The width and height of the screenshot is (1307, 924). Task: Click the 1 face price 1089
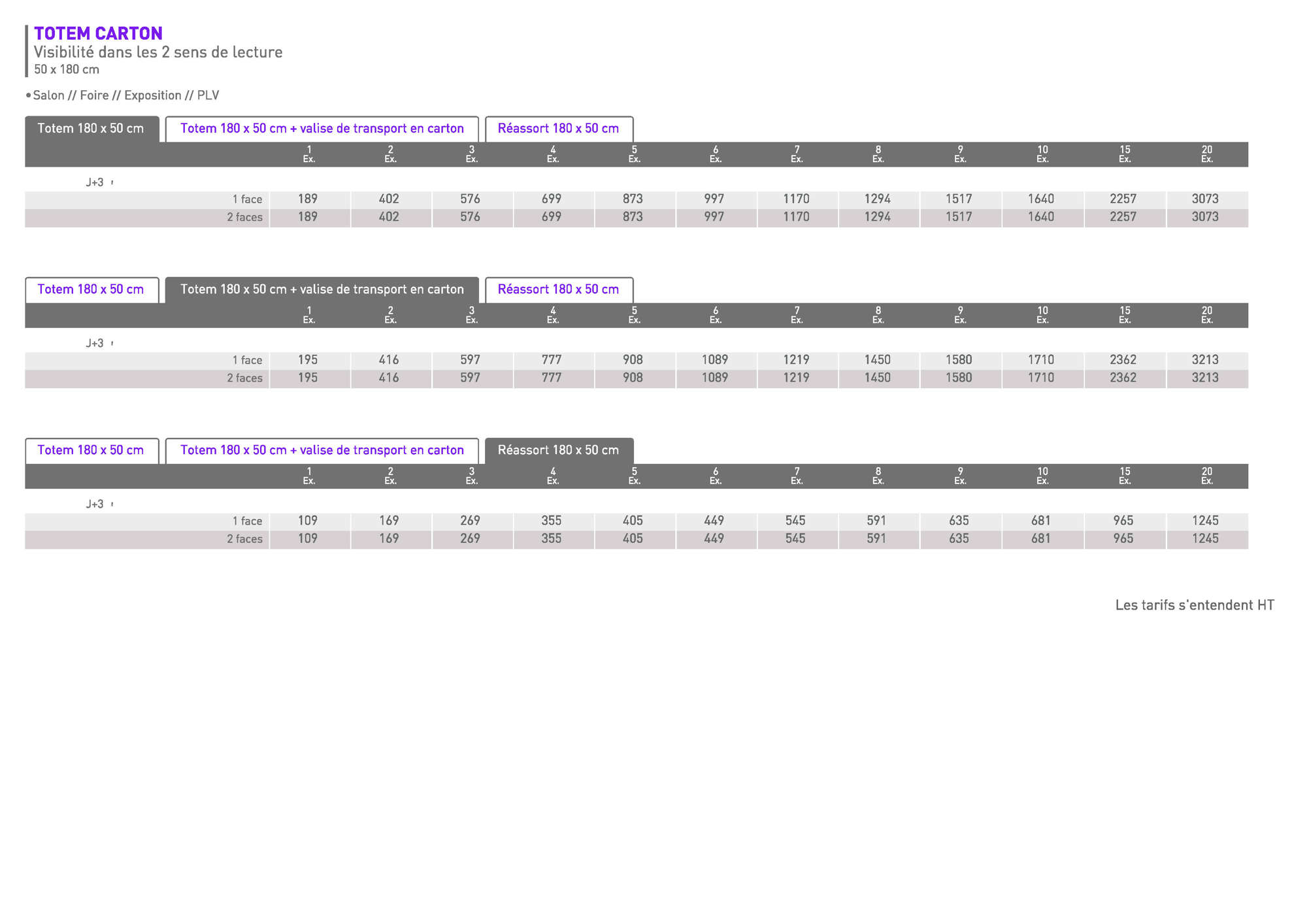point(714,360)
